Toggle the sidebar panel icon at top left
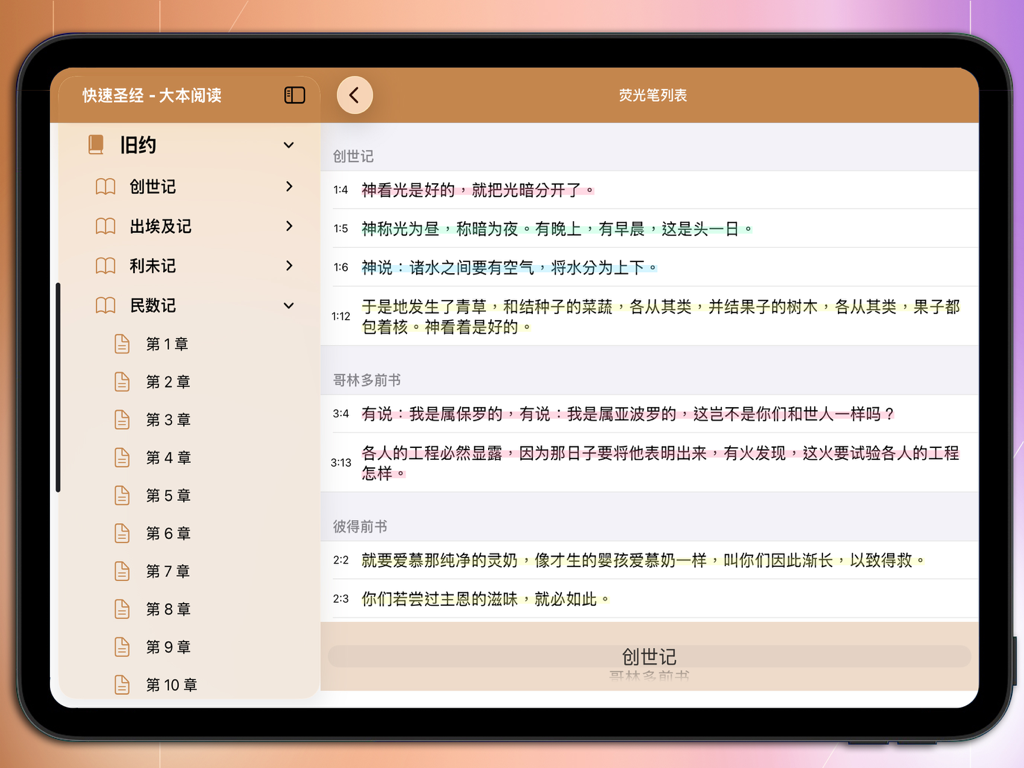 pyautogui.click(x=294, y=94)
